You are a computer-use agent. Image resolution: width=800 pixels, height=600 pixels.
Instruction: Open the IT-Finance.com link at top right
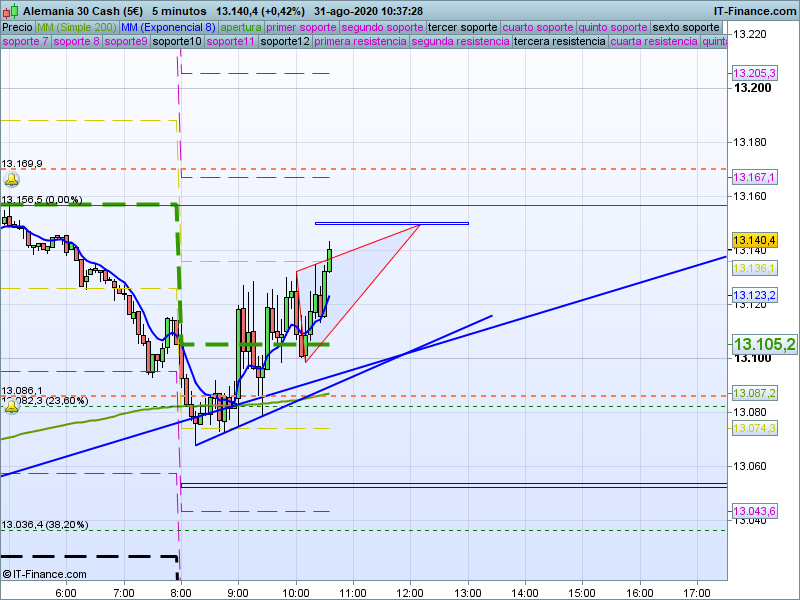755,10
